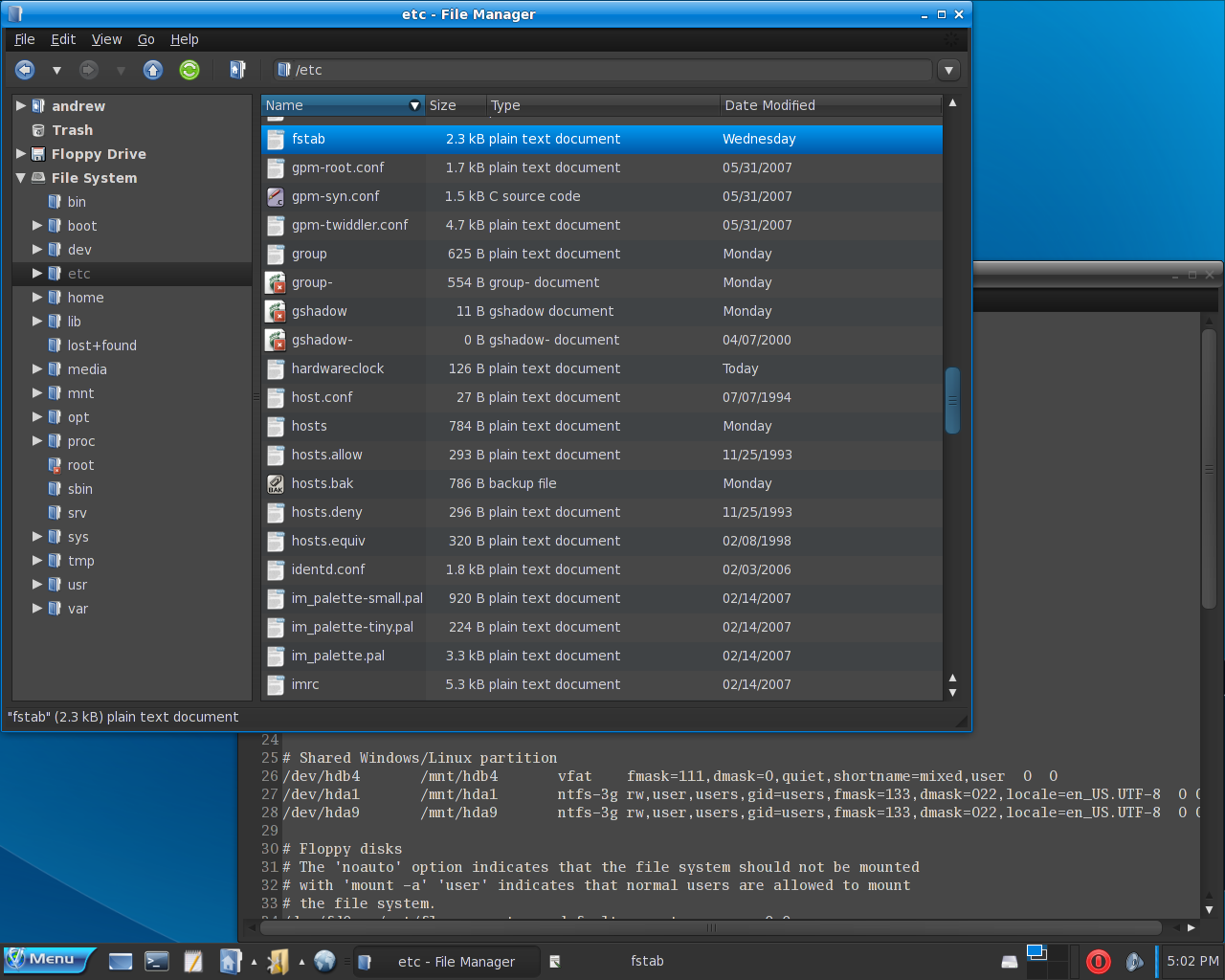Select the media folder in tree
The image size is (1225, 980).
pyautogui.click(x=87, y=369)
